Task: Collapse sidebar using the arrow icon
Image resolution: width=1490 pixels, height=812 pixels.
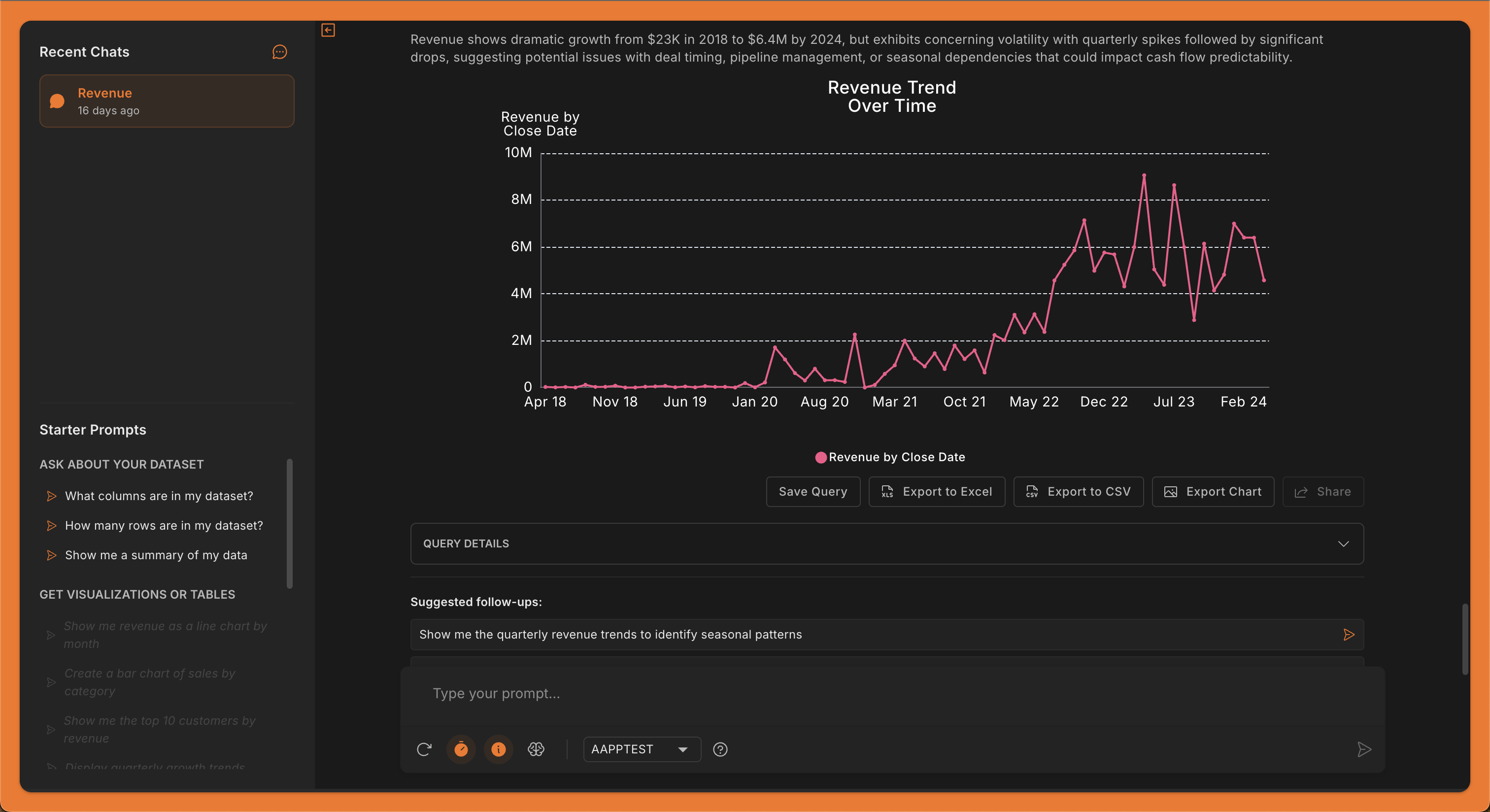Action: pos(328,30)
